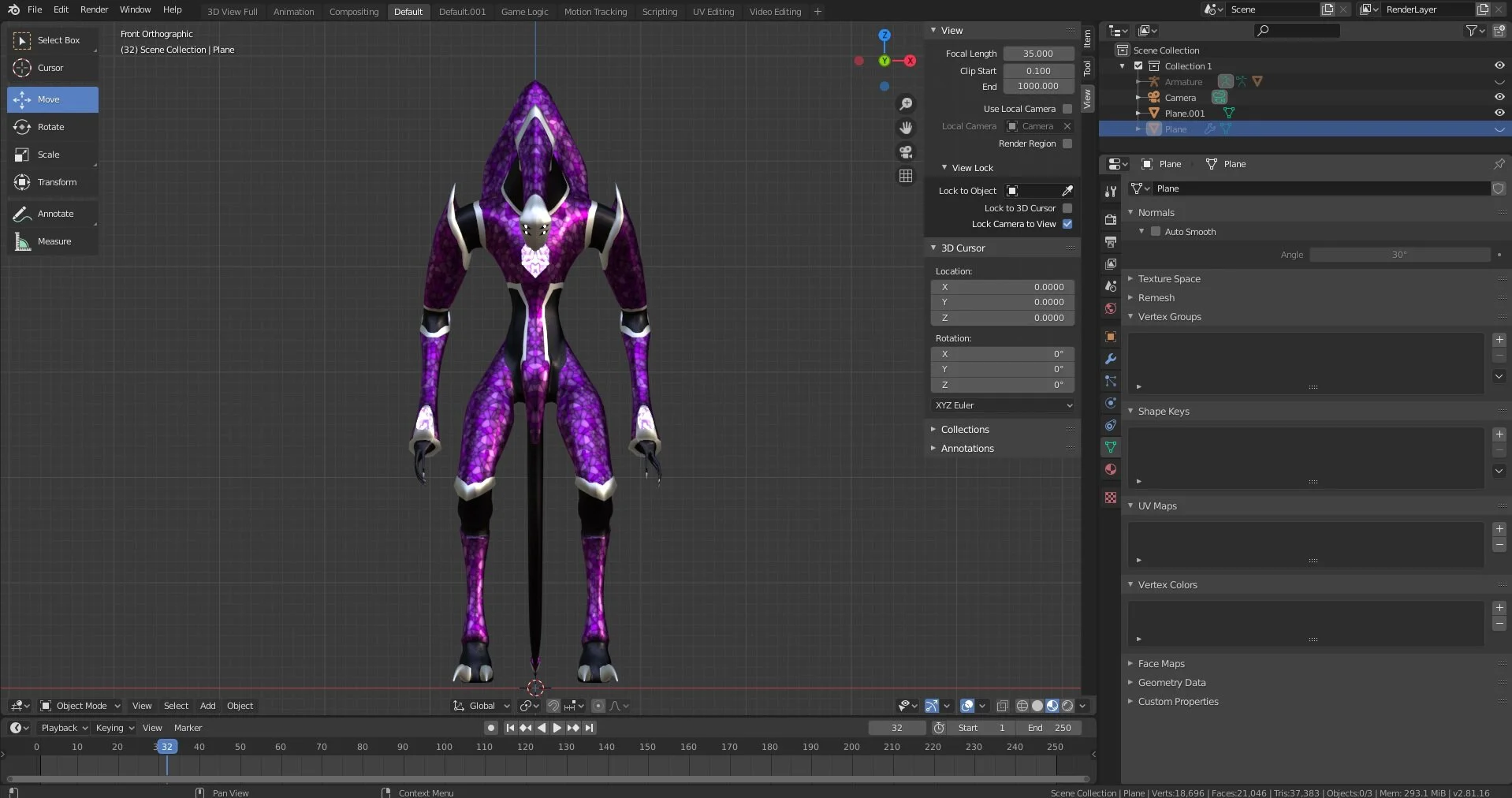Open the Scene properties tab
The width and height of the screenshot is (1512, 798).
pos(1111,285)
